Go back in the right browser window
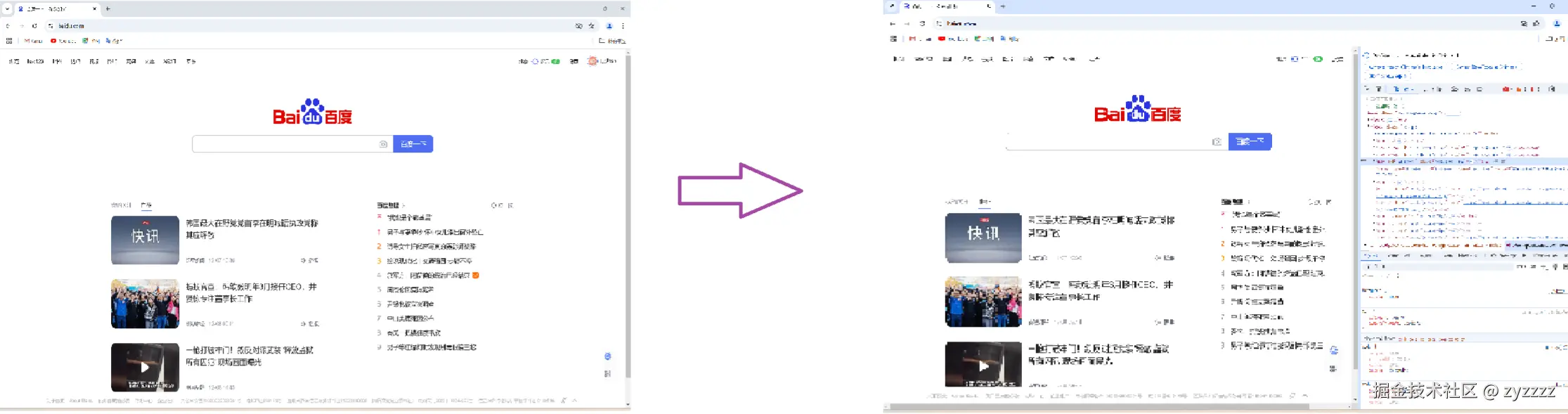 tap(893, 23)
